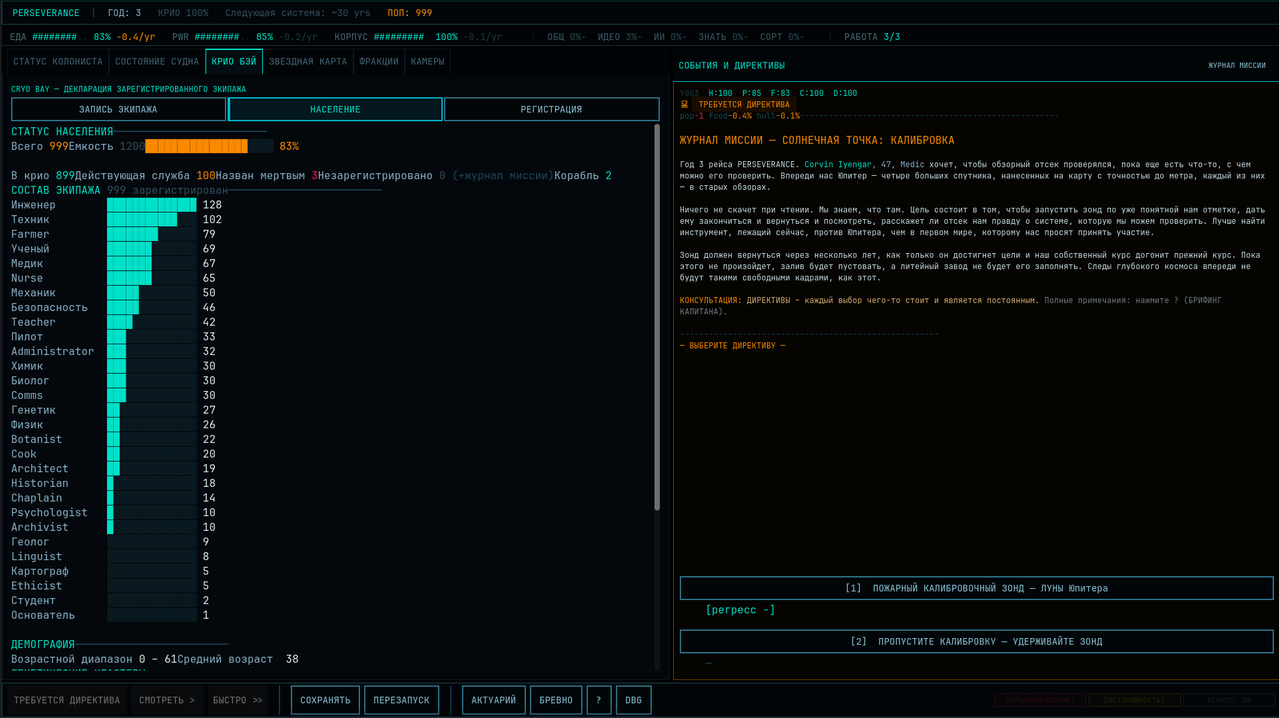Select the Teacher crew row

pyautogui.click(x=116, y=322)
